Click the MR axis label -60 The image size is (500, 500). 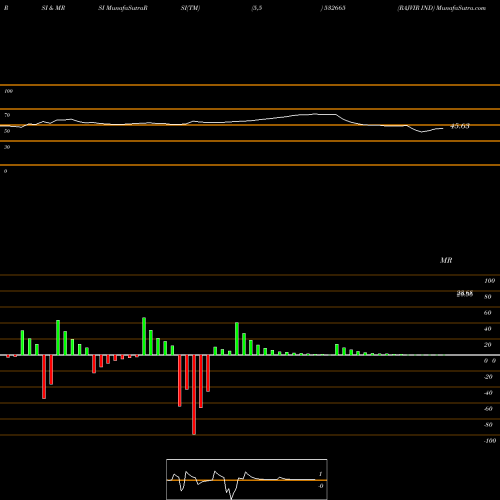coord(488,409)
